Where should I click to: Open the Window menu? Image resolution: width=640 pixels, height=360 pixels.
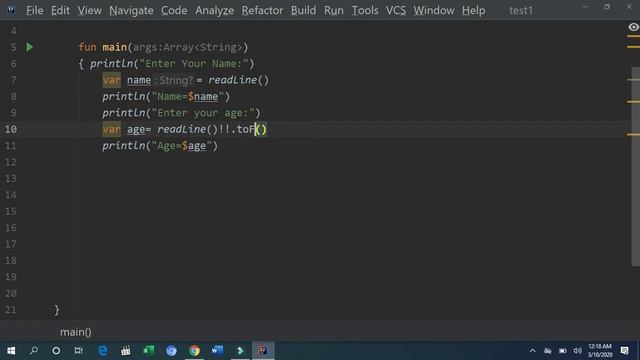click(433, 10)
